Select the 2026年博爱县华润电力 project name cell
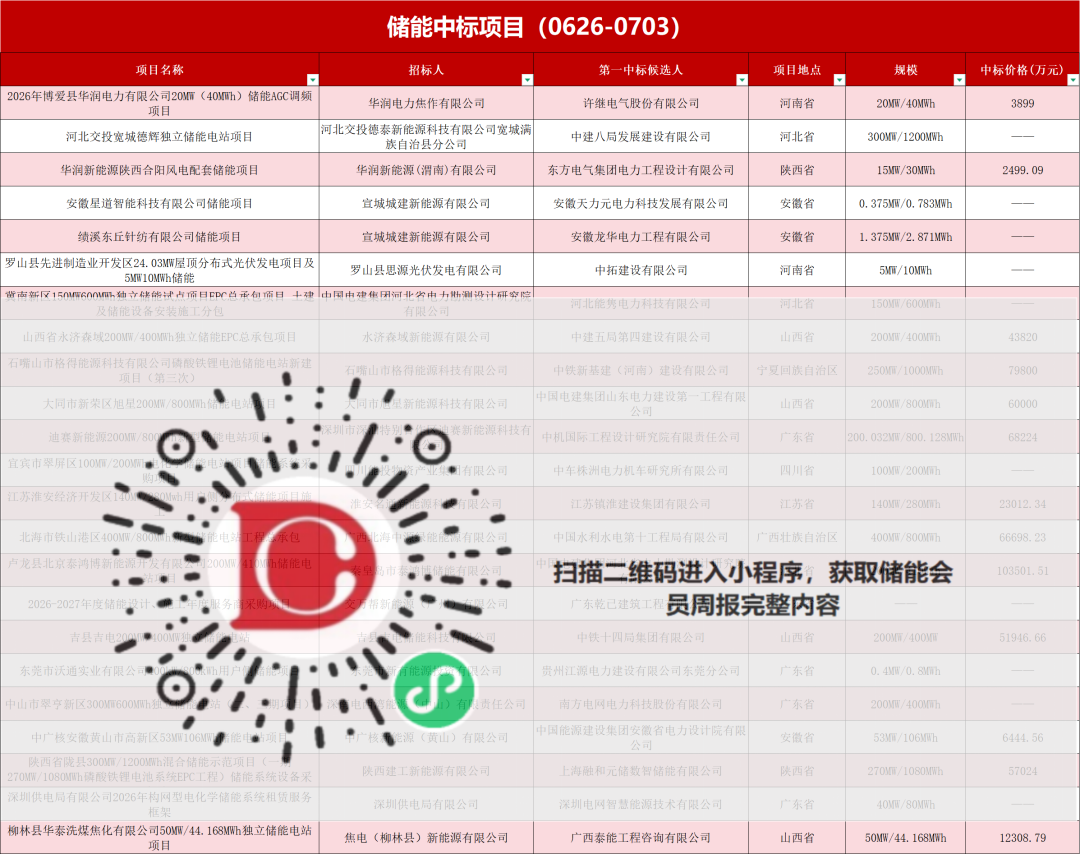 coord(160,103)
